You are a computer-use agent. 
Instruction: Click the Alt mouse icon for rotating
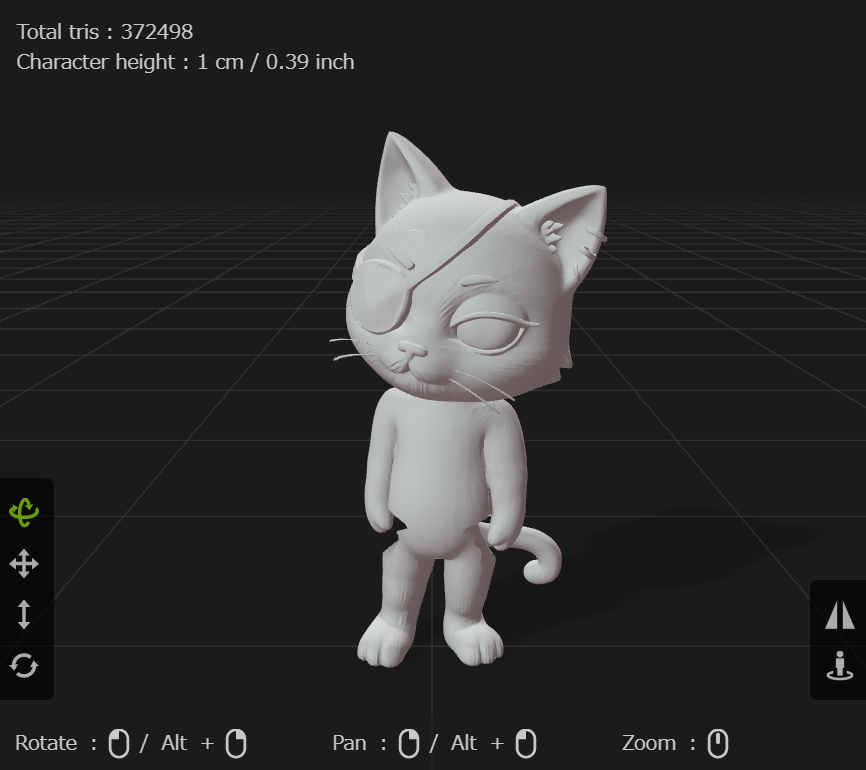point(236,743)
